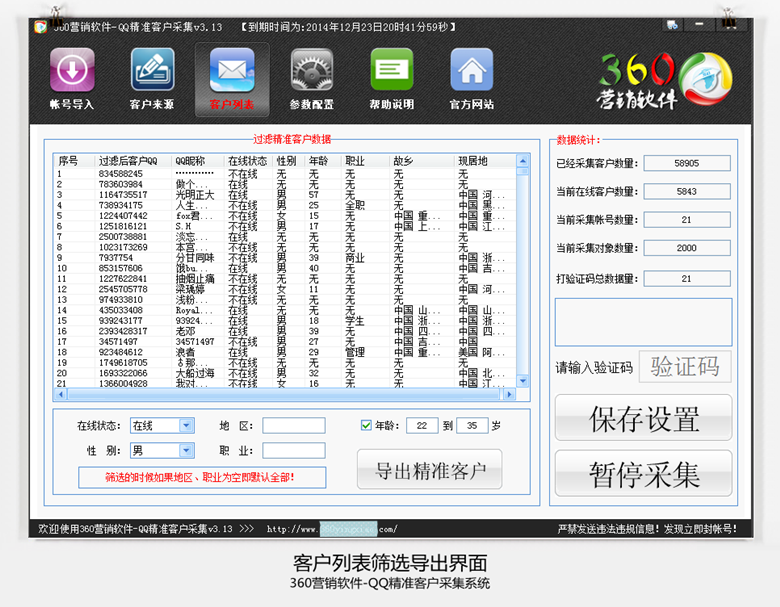Select row with QQ 939243177
Screen dimensions: 780x607
click(285, 320)
